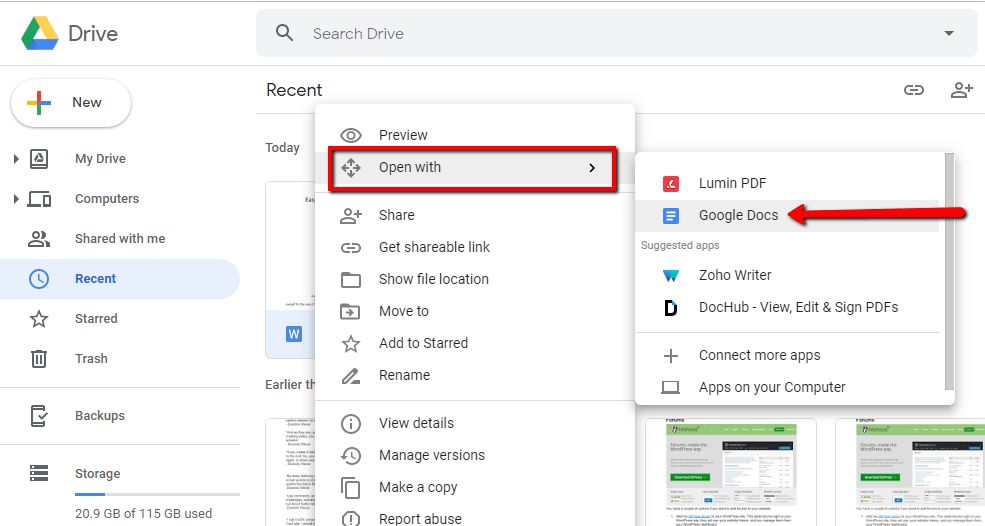Viewport: 985px width, 526px height.
Task: Click the Recent heading text
Action: (x=294, y=90)
